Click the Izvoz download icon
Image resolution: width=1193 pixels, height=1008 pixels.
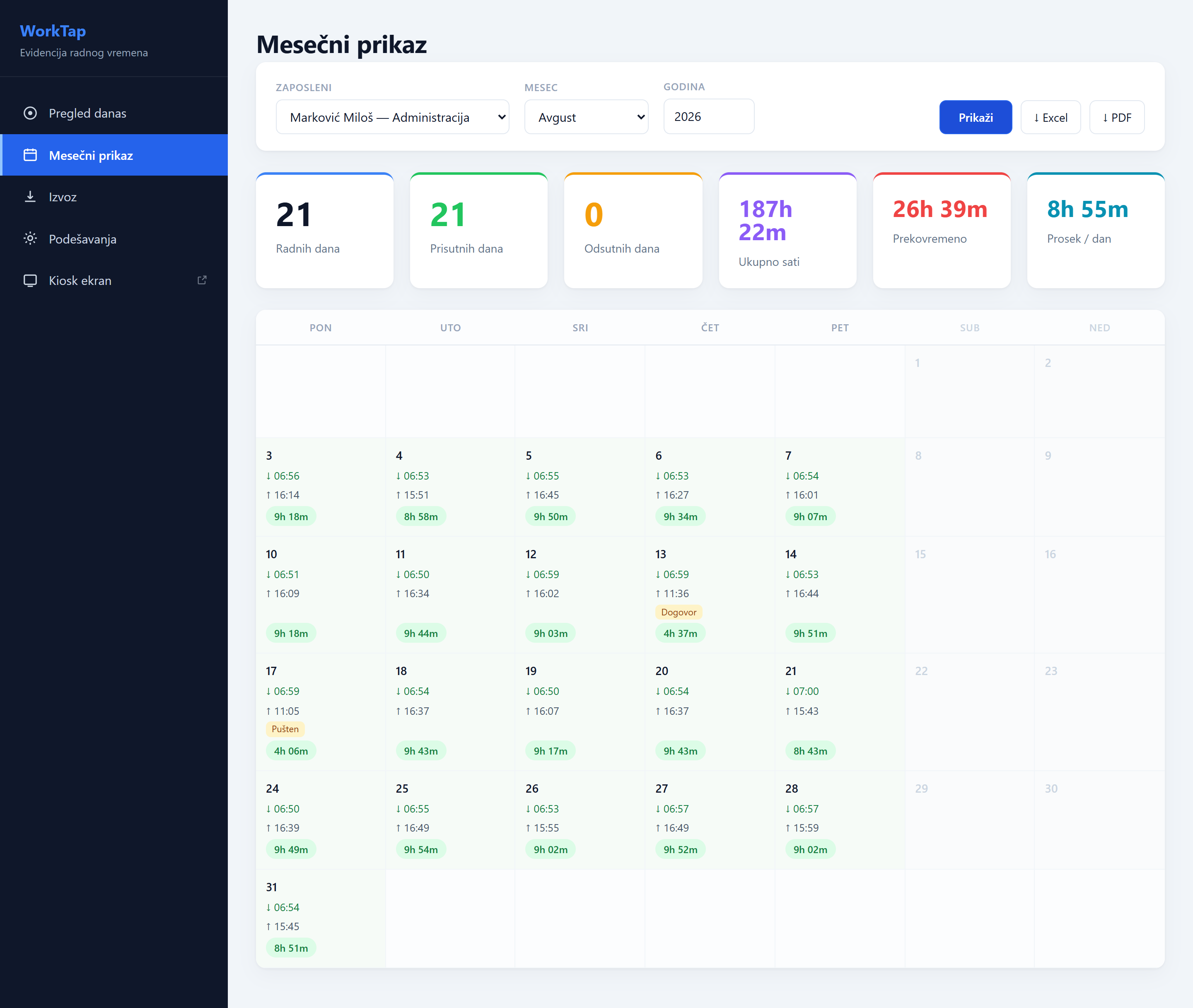tap(30, 197)
